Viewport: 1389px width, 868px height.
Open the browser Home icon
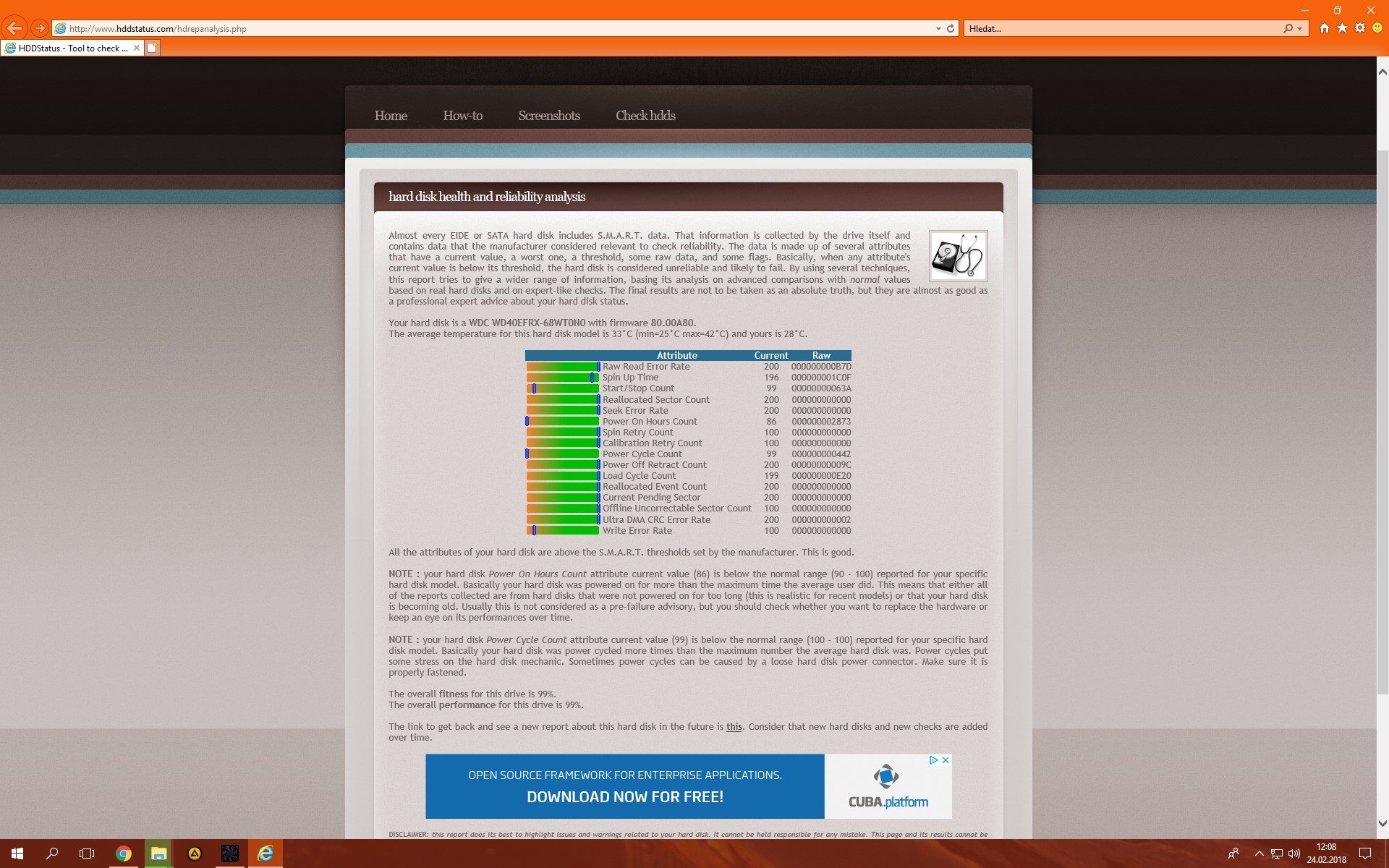[1325, 28]
